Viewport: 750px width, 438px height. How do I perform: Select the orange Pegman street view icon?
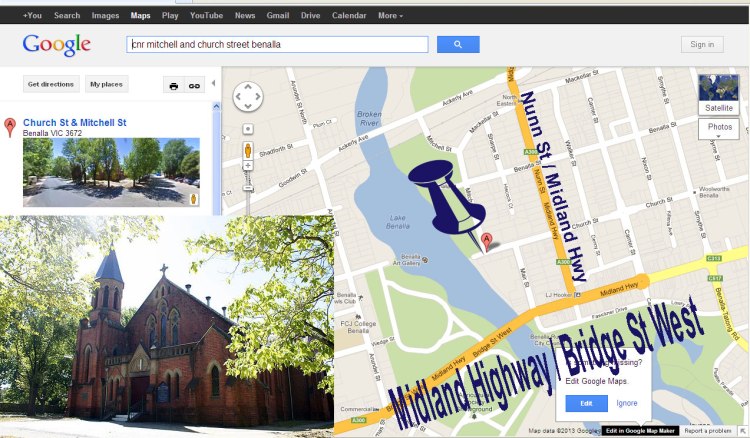(x=248, y=150)
